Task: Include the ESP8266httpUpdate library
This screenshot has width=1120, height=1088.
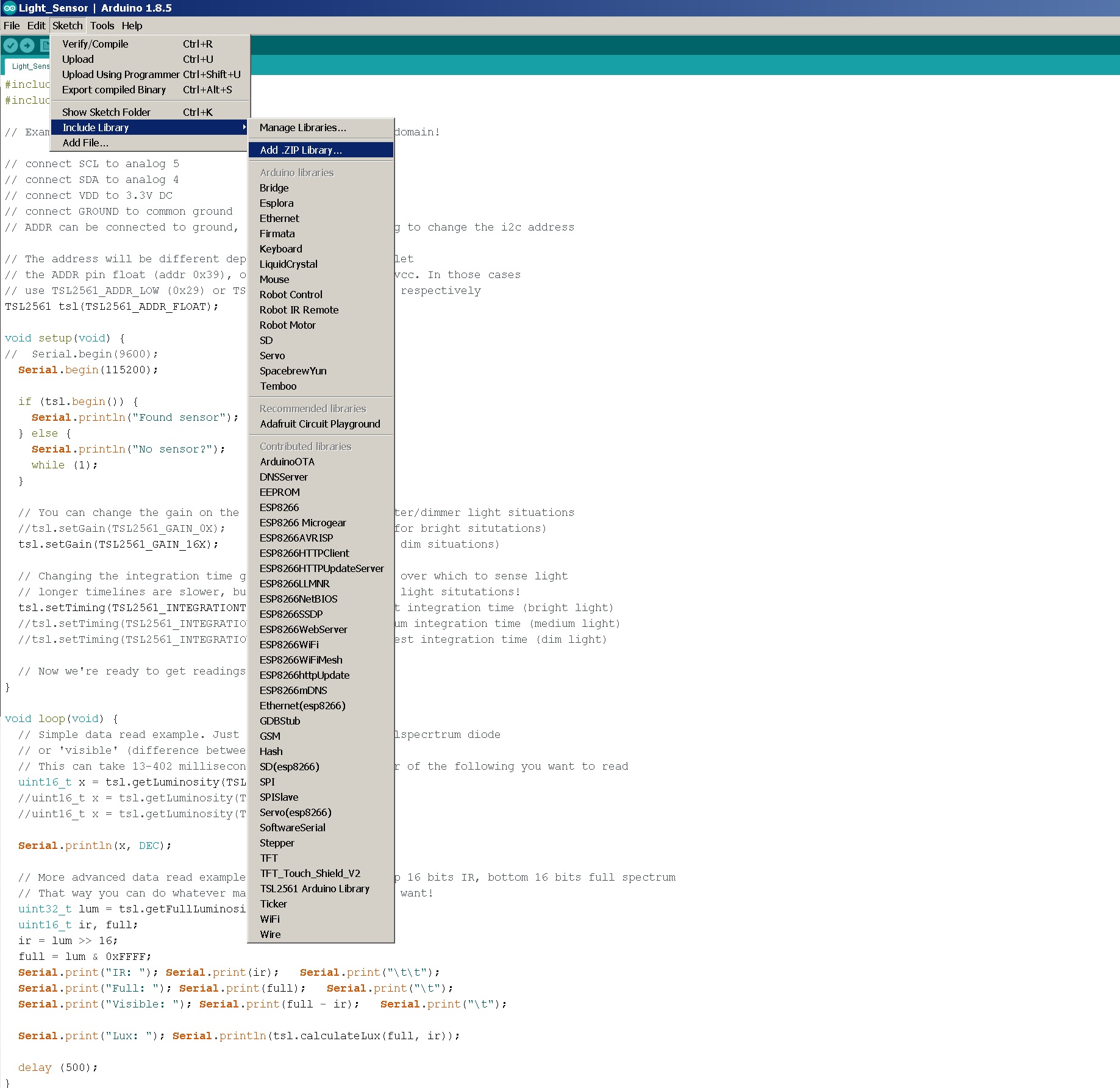Action: coord(321,675)
